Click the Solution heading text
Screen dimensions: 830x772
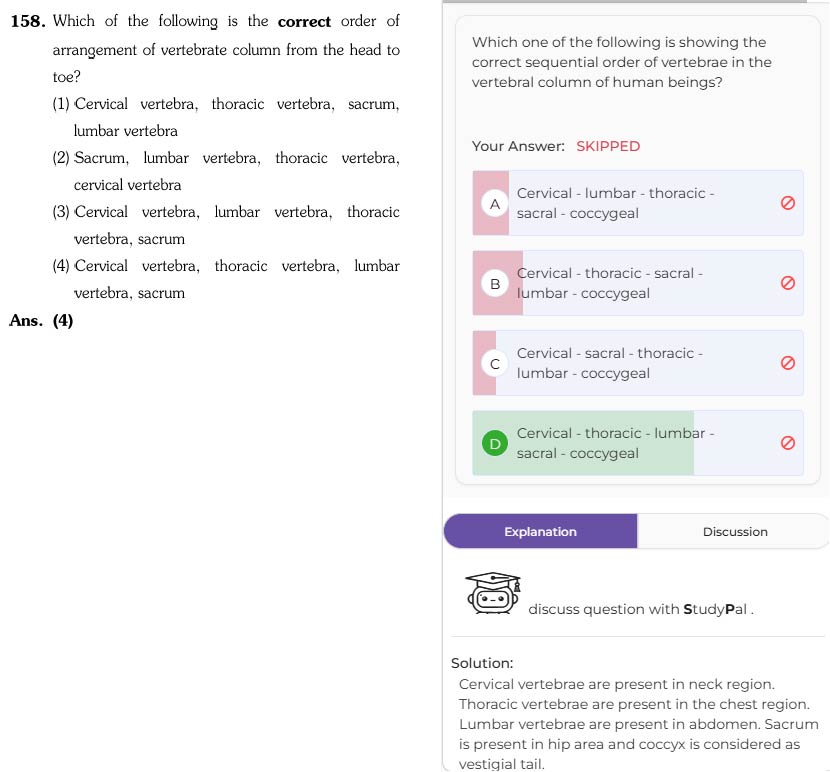[482, 663]
